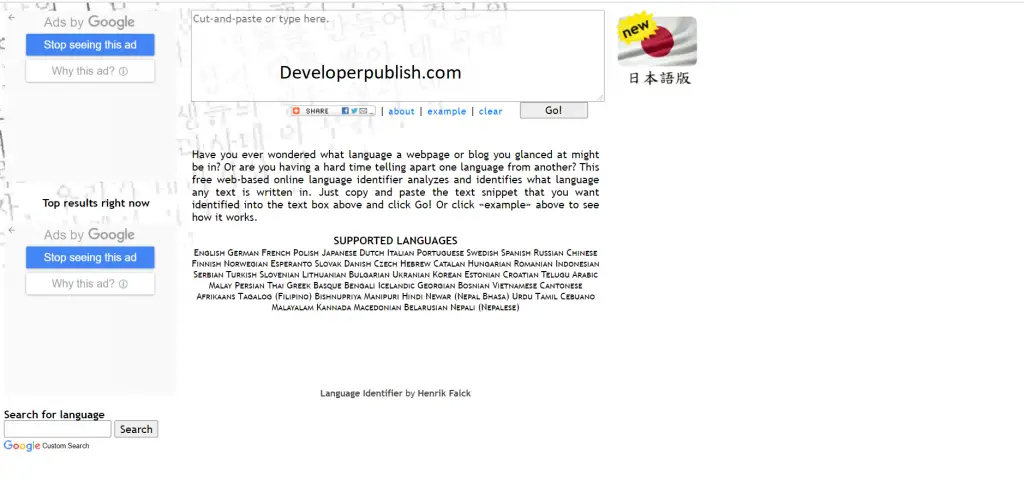Click 'French' in supported languages
The image size is (1024, 481).
(276, 253)
